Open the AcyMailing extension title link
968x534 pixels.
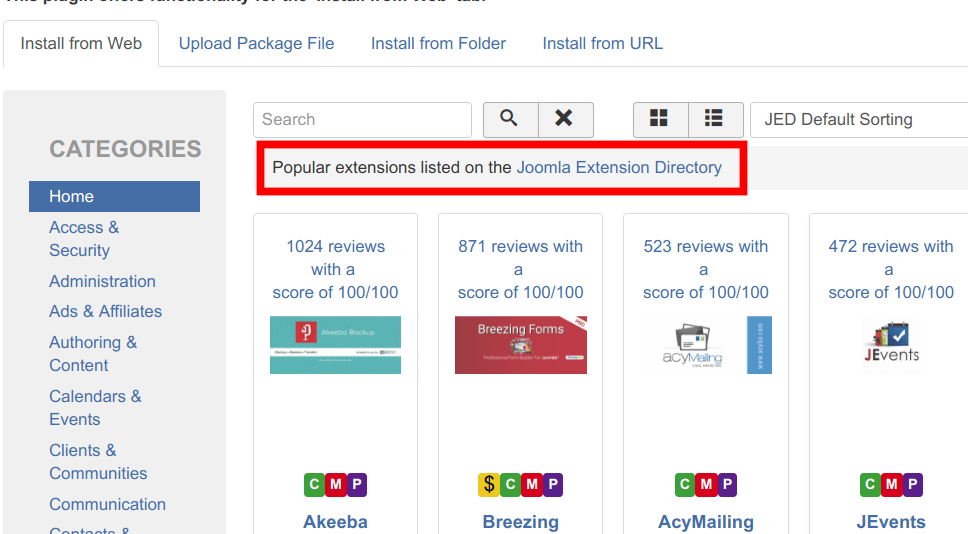(706, 522)
